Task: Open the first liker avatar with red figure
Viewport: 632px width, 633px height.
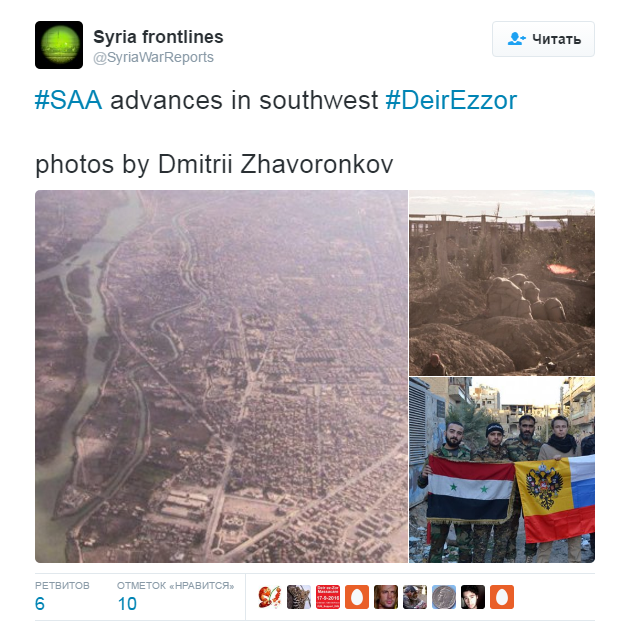Action: point(270,597)
